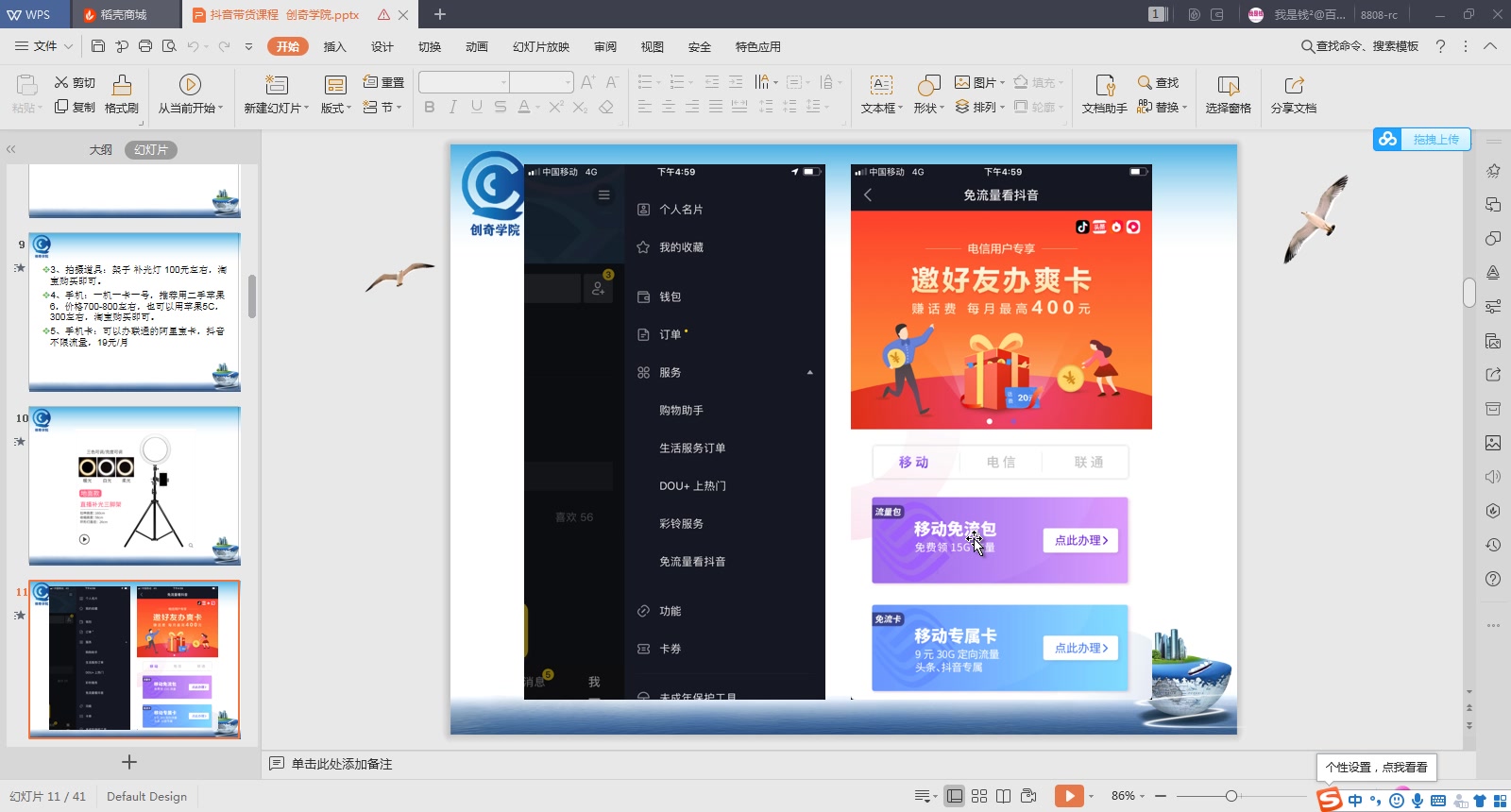Click the 稻壳商城 tab in title bar
The width and height of the screenshot is (1511, 812).
pyautogui.click(x=124, y=14)
